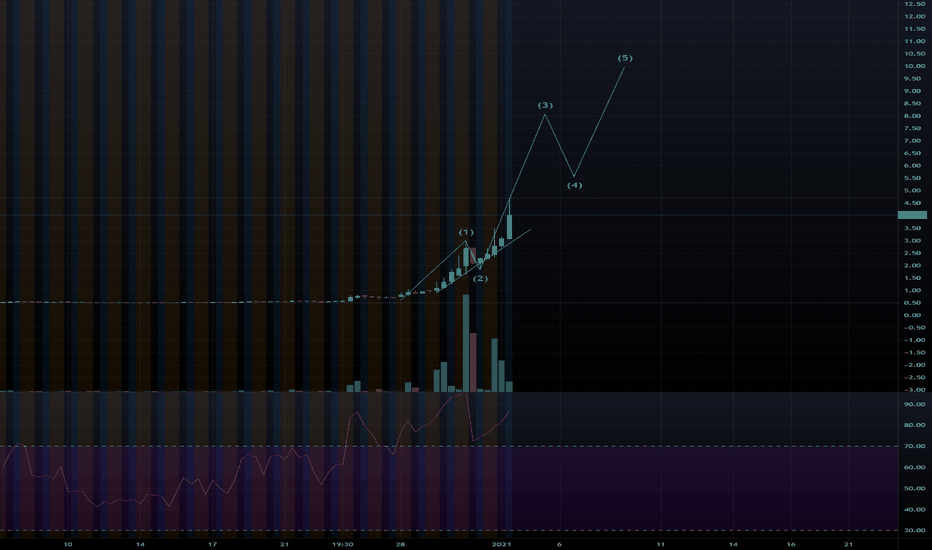Click the 90.00 RSI axis label

pos(915,404)
